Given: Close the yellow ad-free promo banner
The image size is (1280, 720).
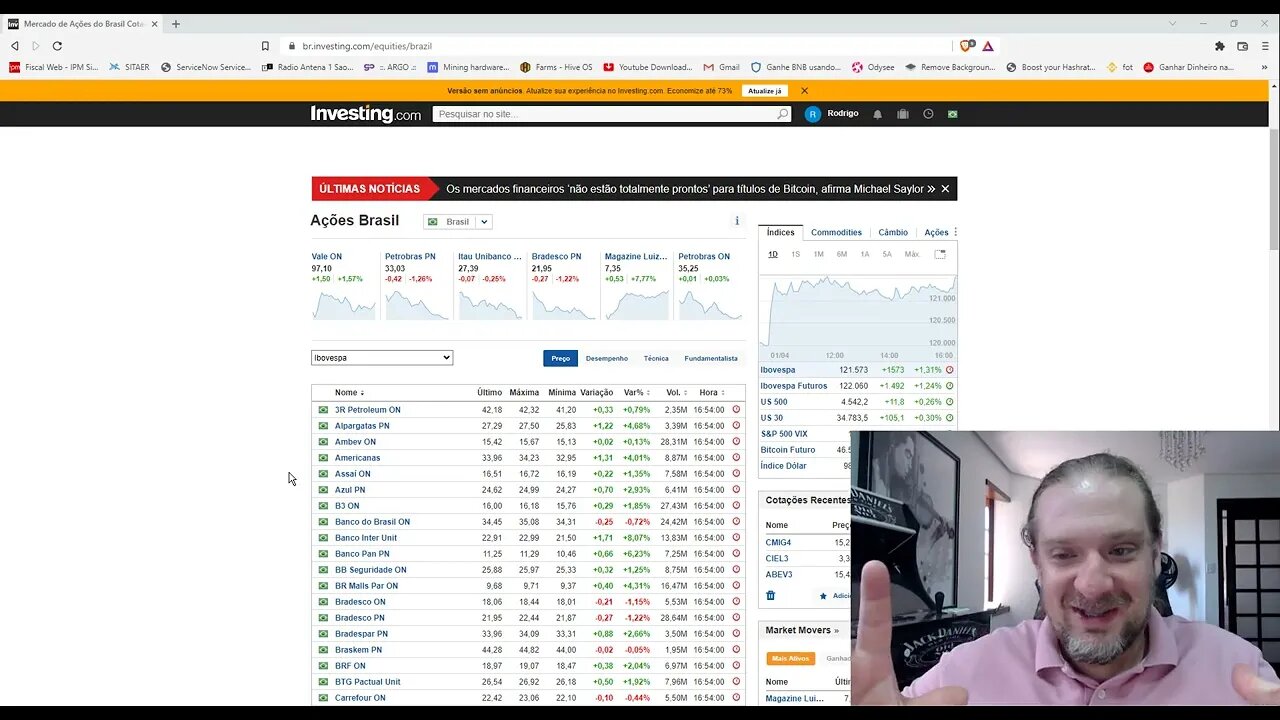Looking at the screenshot, I should pos(804,91).
